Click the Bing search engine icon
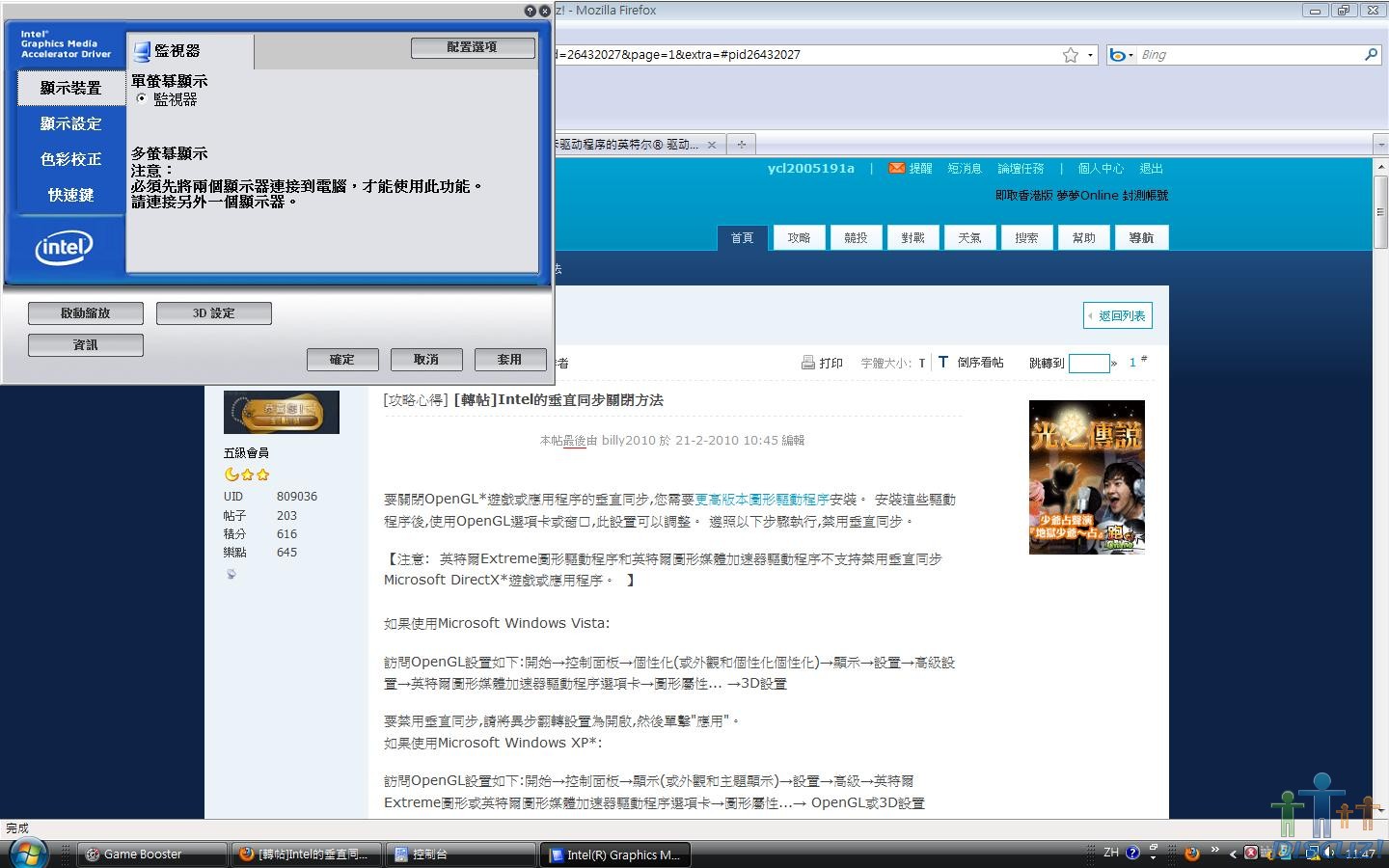 pos(1117,55)
